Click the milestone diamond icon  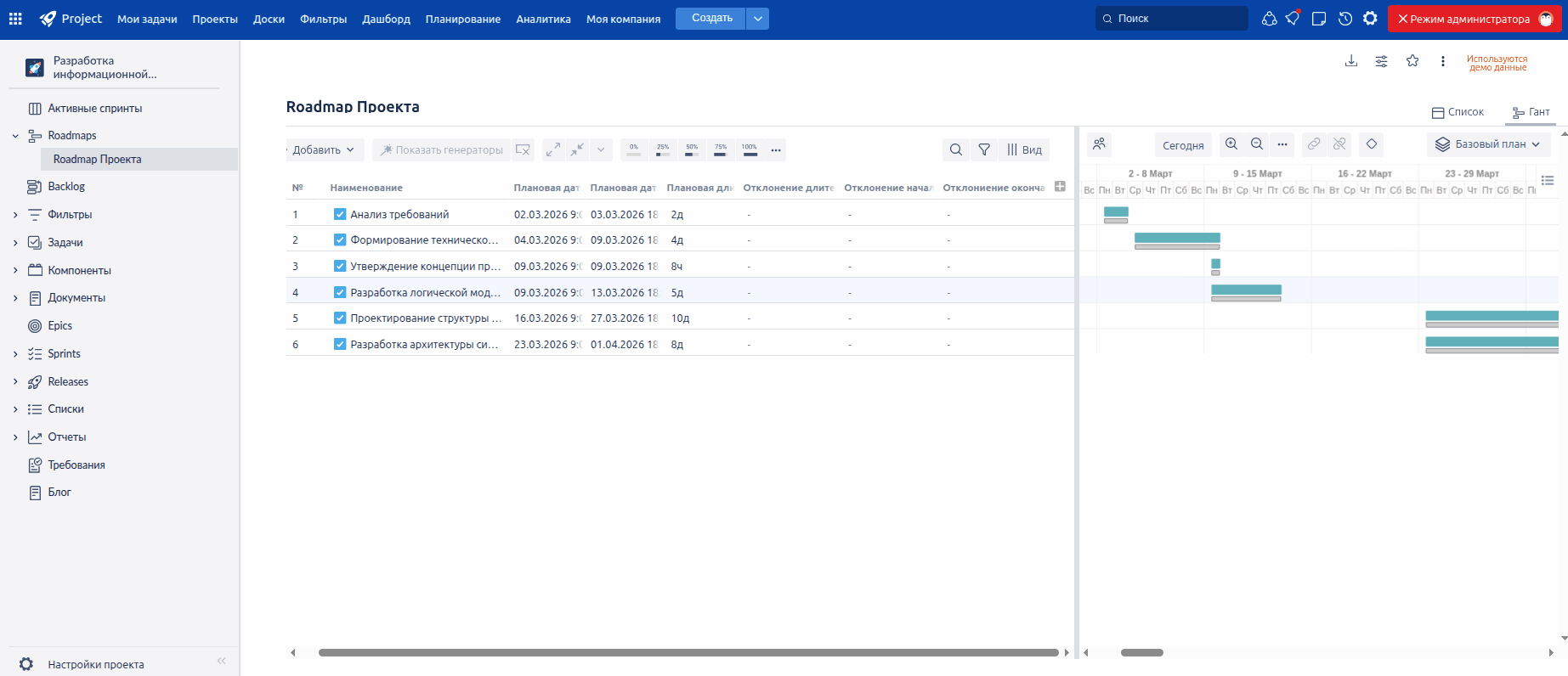(x=1371, y=144)
